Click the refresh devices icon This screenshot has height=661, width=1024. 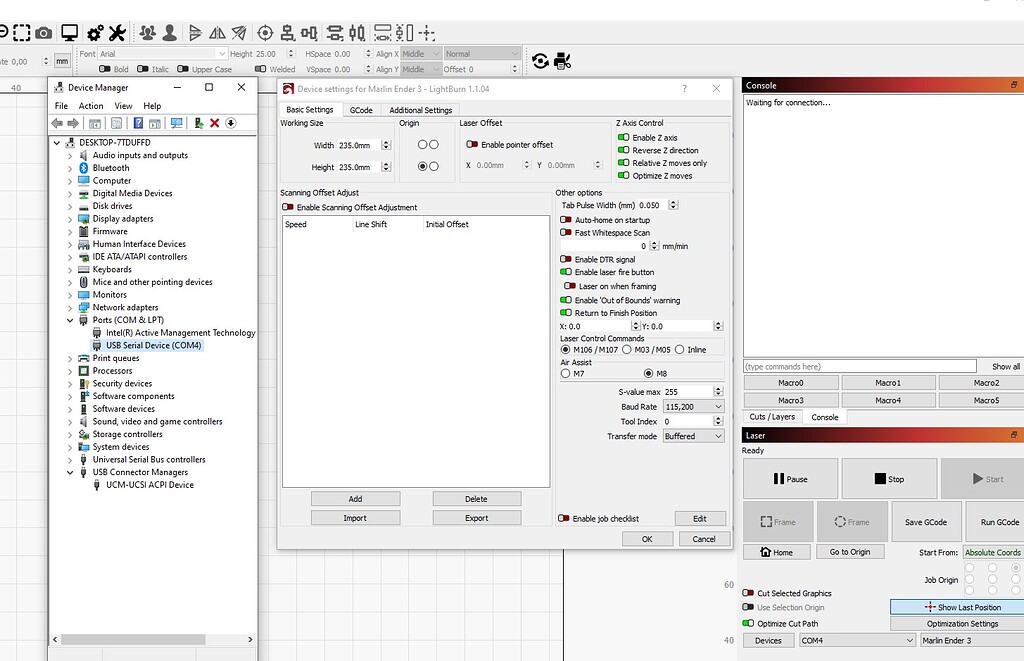pos(540,60)
